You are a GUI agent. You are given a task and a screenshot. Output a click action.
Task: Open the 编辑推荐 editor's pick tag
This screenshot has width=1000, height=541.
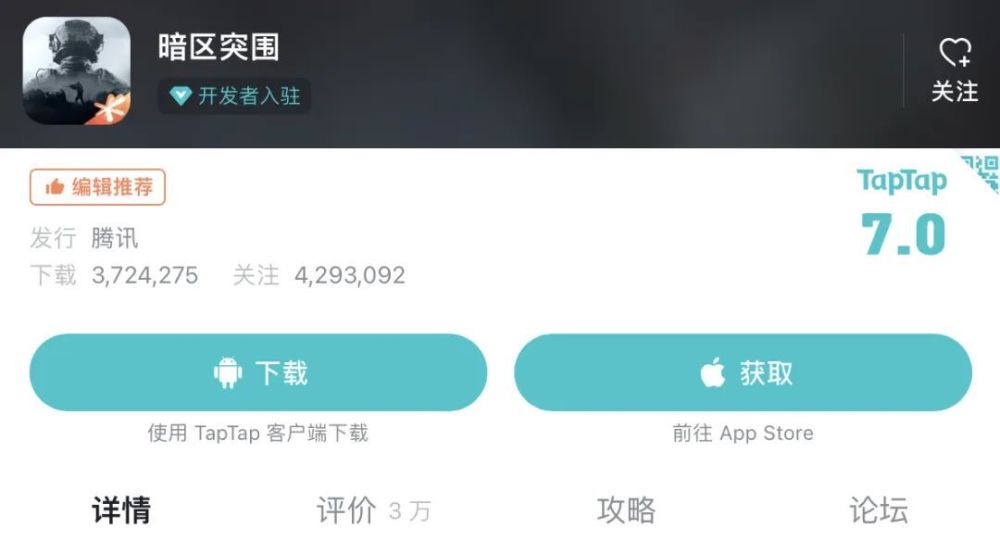98,187
